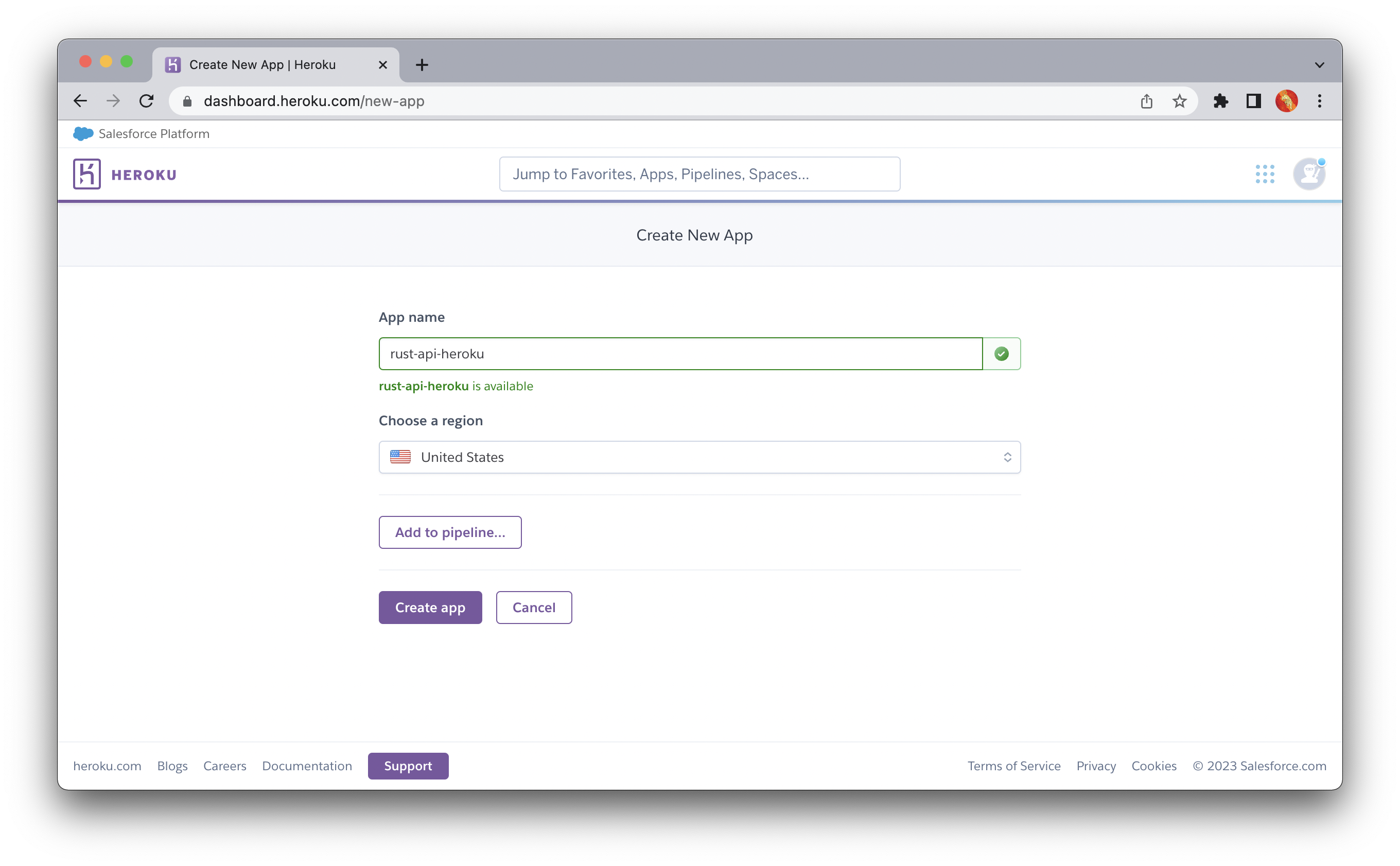Screen dimensions: 1400x866
Task: Open the tab search chevron
Action: point(1319,64)
